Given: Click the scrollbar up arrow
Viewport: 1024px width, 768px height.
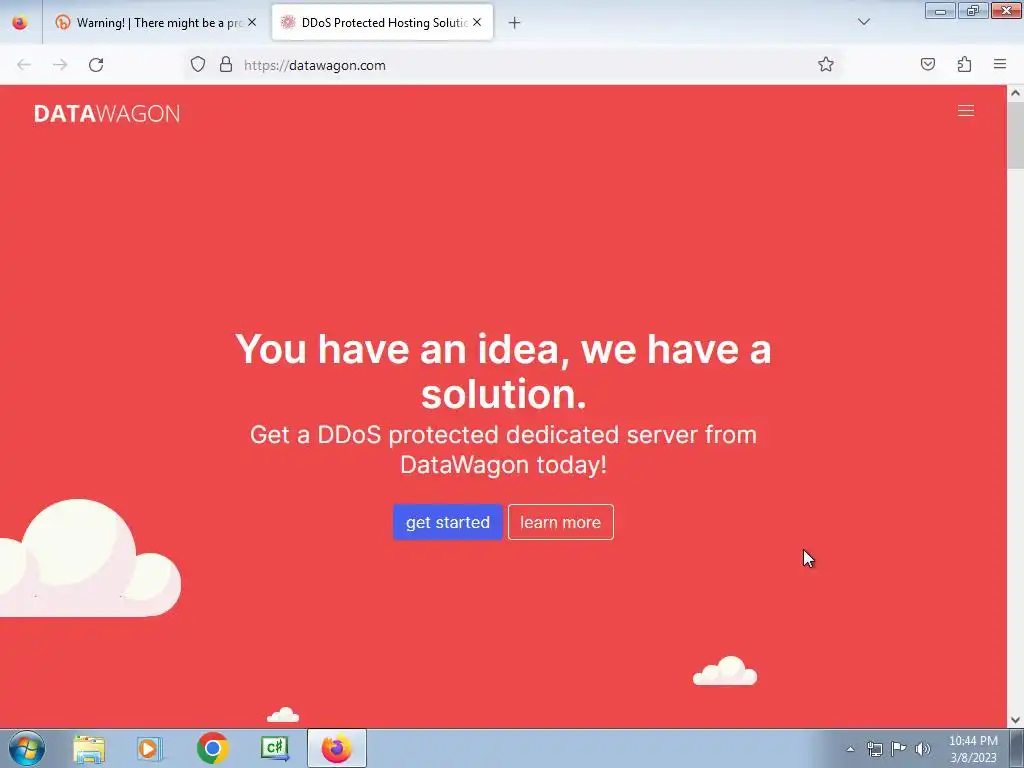Looking at the screenshot, I should 1015,93.
